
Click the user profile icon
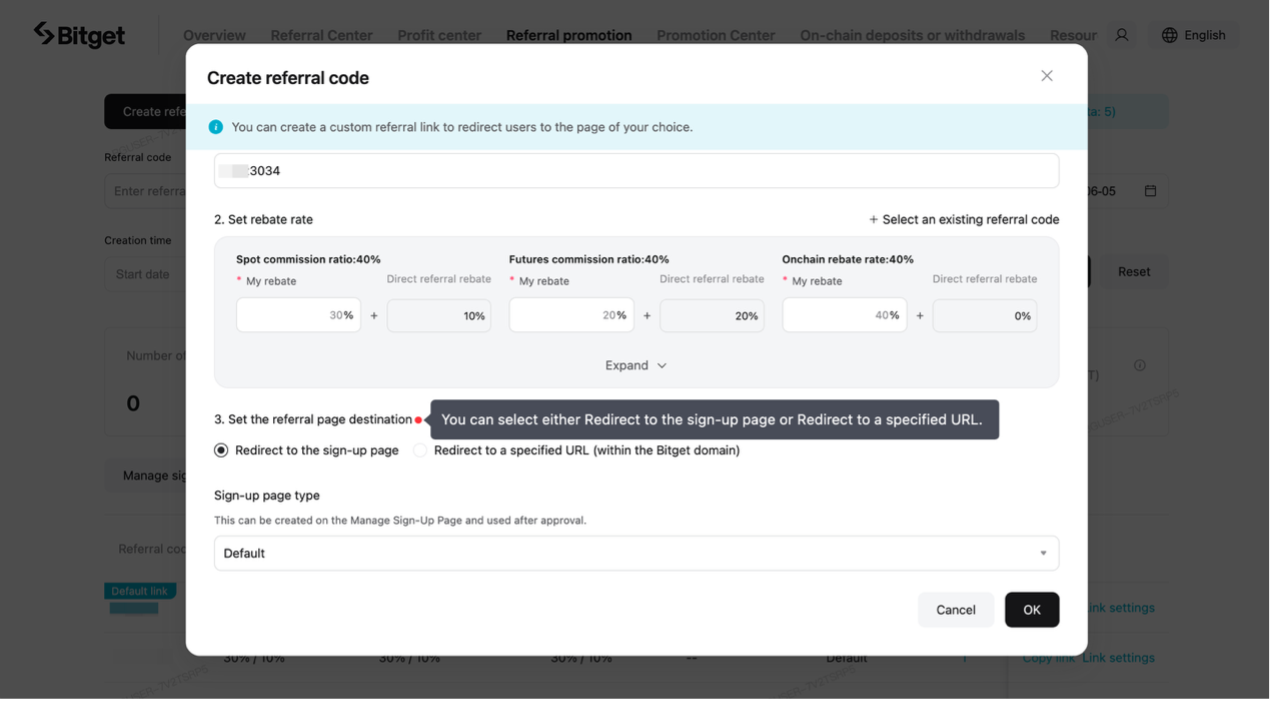(x=1121, y=34)
